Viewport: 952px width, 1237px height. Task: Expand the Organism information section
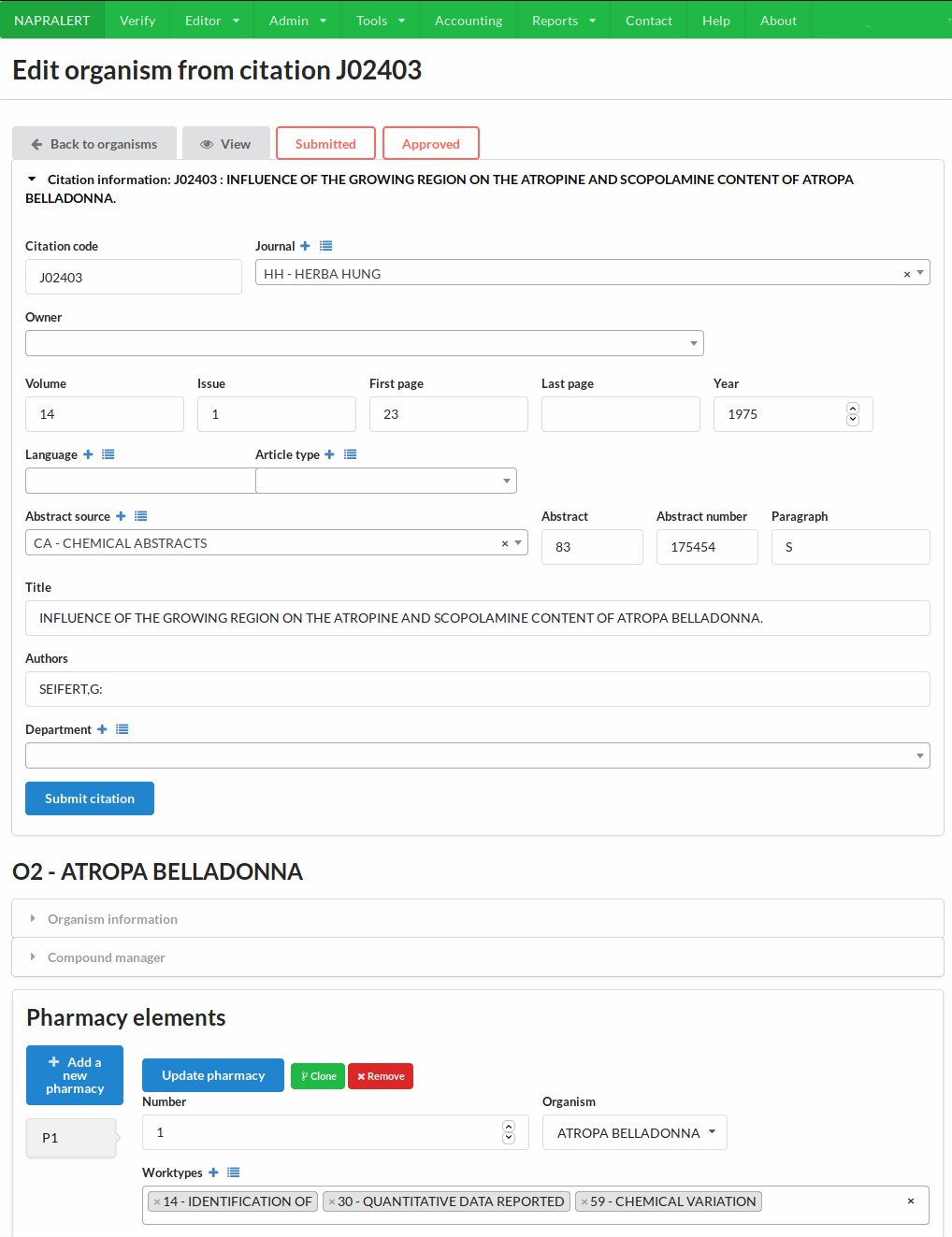click(112, 918)
